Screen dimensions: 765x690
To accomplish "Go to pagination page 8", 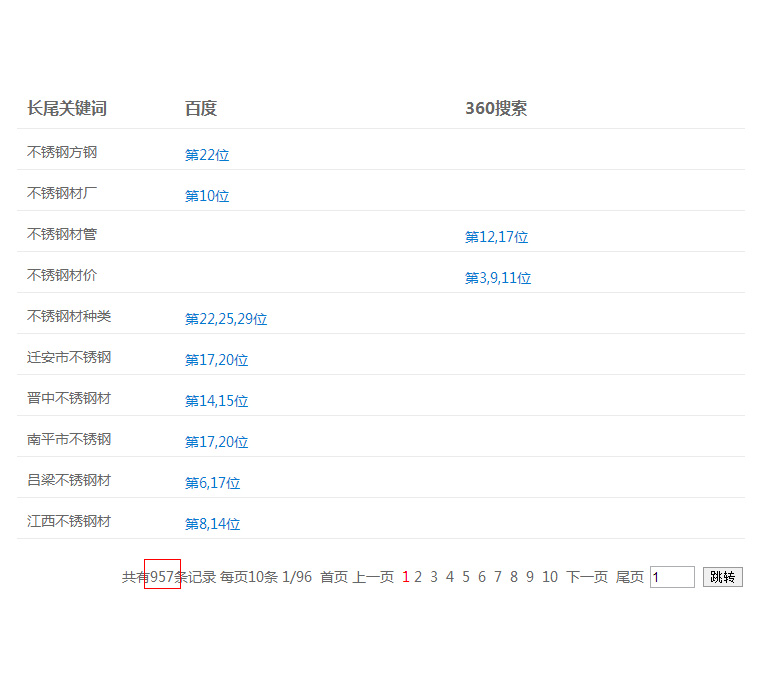I will (514, 577).
